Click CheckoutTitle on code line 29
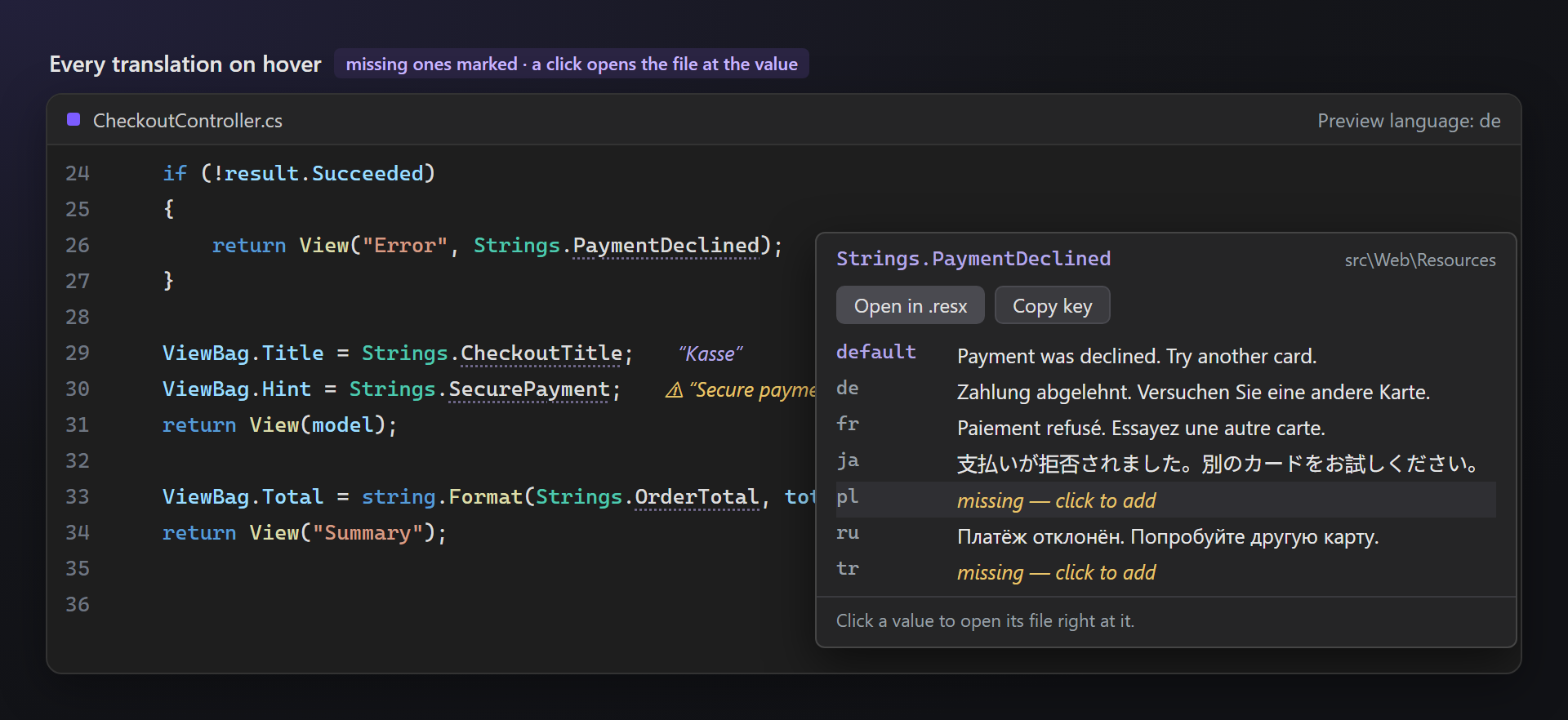This screenshot has height=720, width=1568. 541,353
